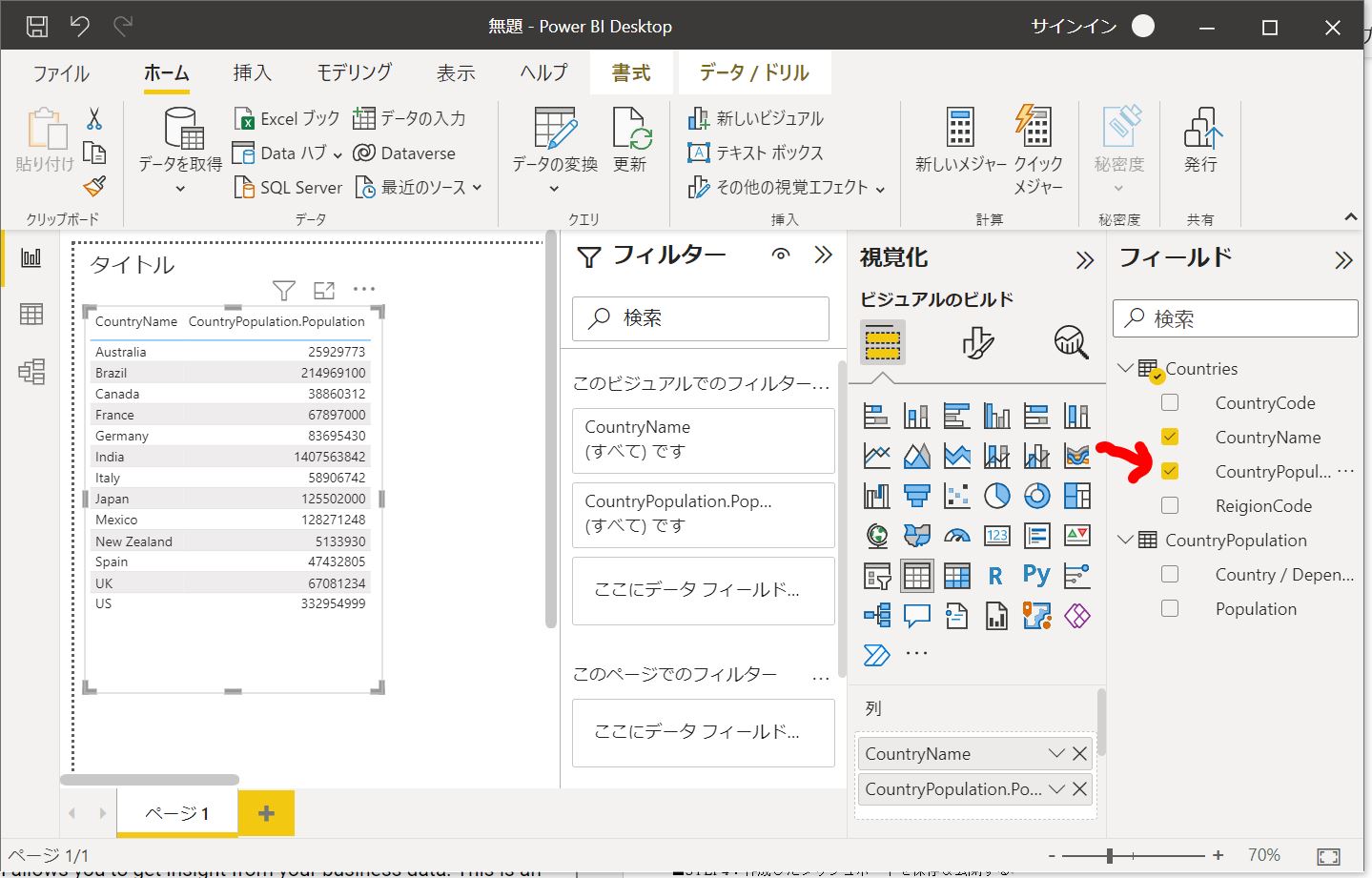Open Data view table icon in sidebar
This screenshot has width=1372, height=878.
point(31,314)
